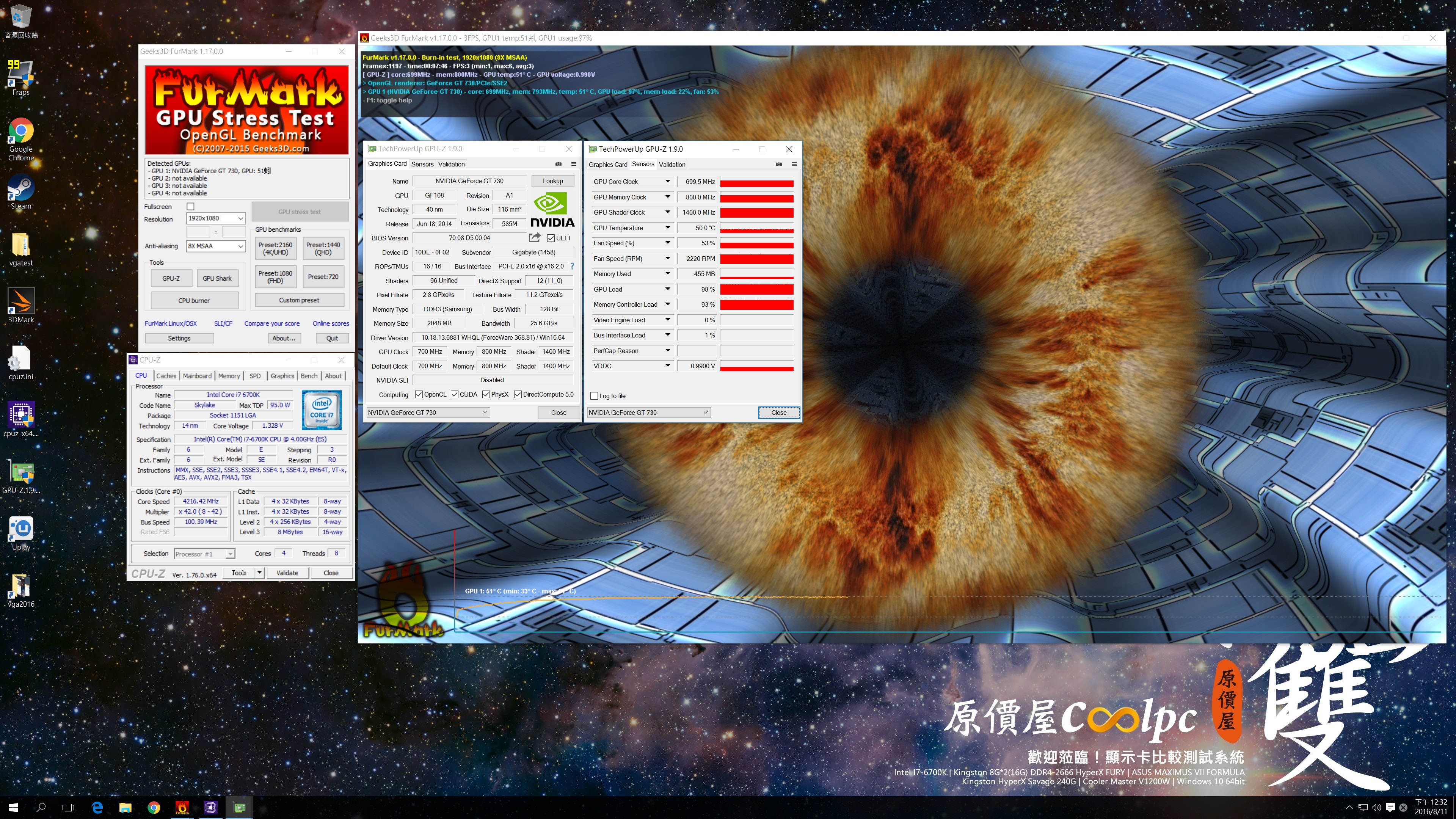The width and height of the screenshot is (1456, 819).
Task: Click Validate button in CPU-Z
Action: pos(287,573)
